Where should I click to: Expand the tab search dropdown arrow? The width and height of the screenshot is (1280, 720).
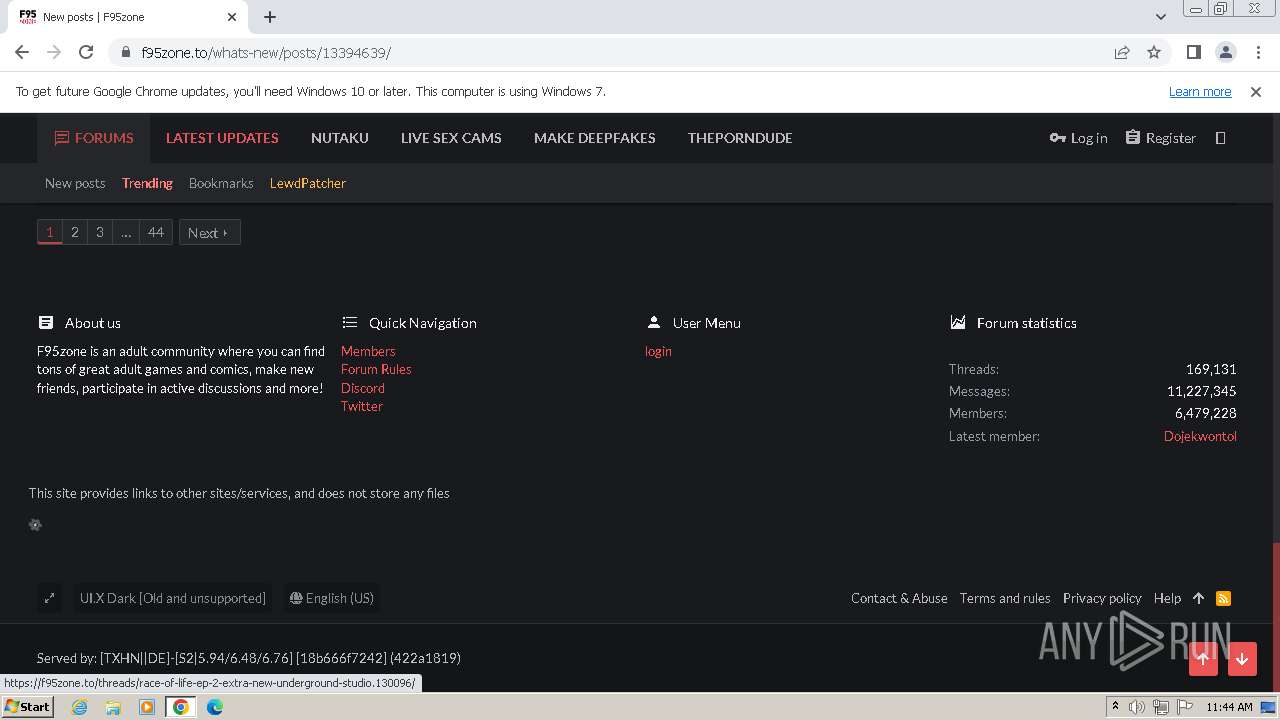coord(1160,17)
